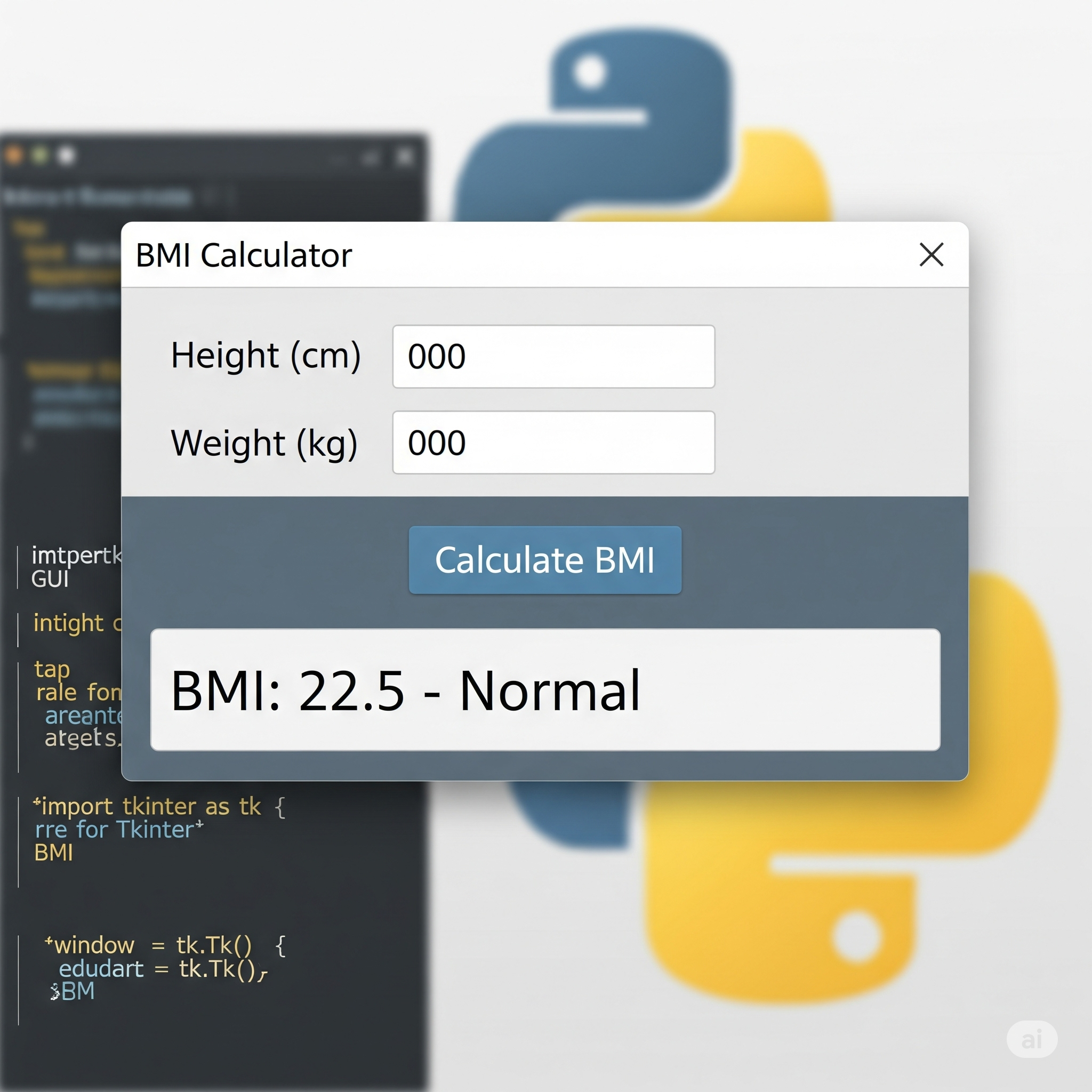Click the BMI result display box
Screen dimensions: 1092x1092
tap(545, 689)
